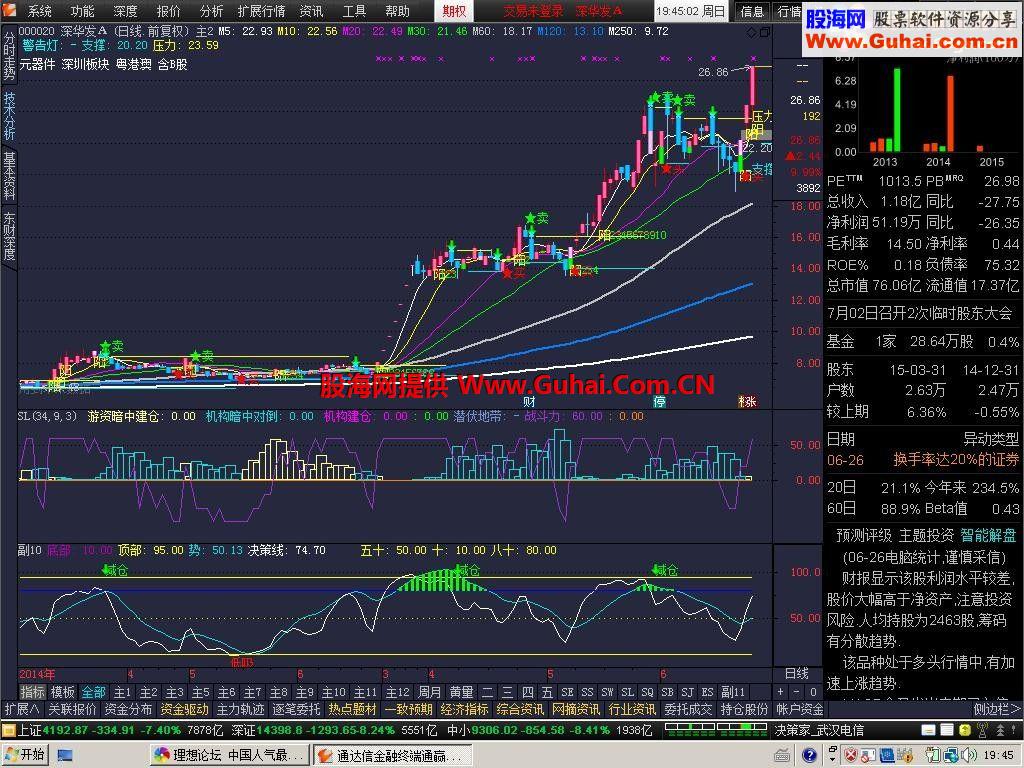This screenshot has height=768, width=1024.
Task: Toggle the 指标 indicator mode button
Action: click(33, 692)
